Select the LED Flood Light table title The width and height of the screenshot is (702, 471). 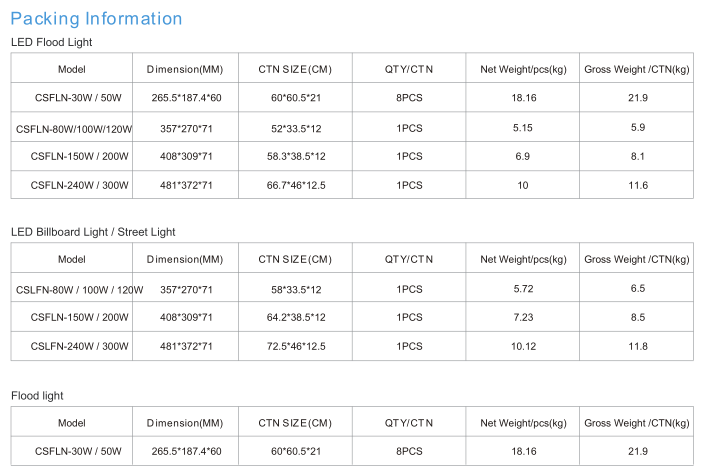[51, 42]
